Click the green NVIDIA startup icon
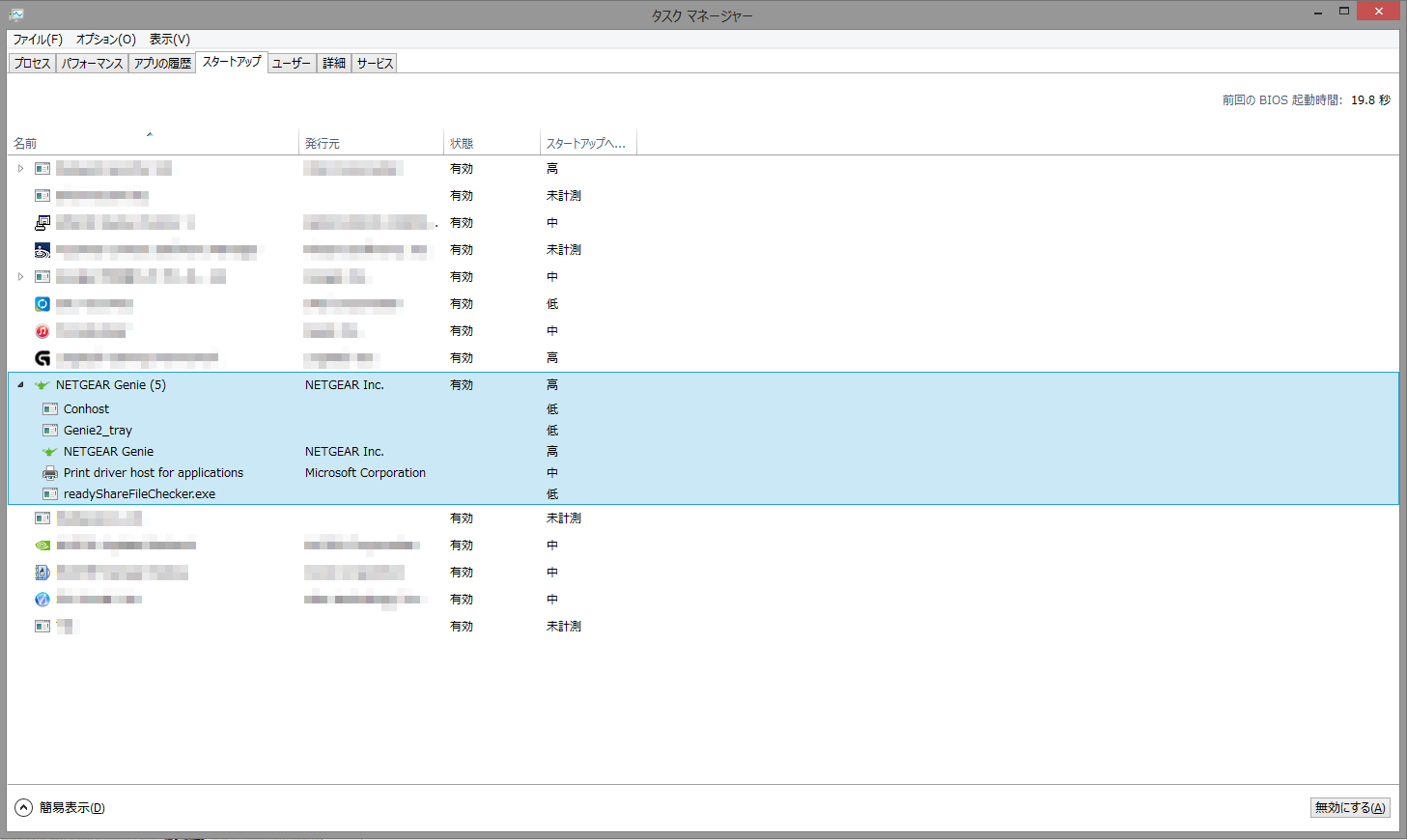The image size is (1407, 840). (42, 546)
